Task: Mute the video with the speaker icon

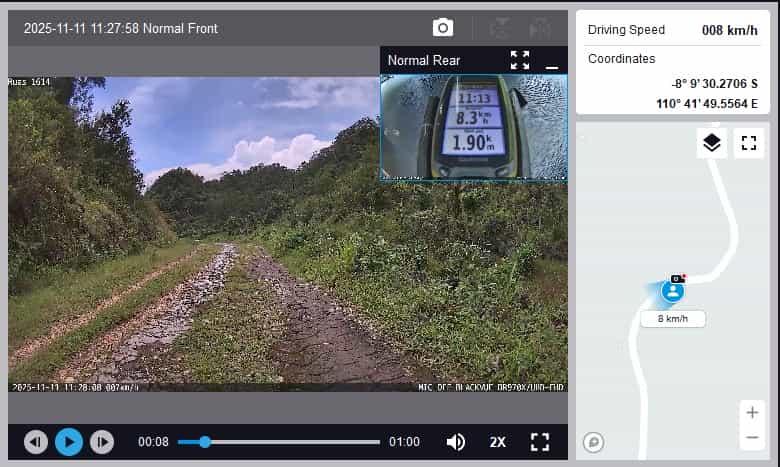Action: 456,441
